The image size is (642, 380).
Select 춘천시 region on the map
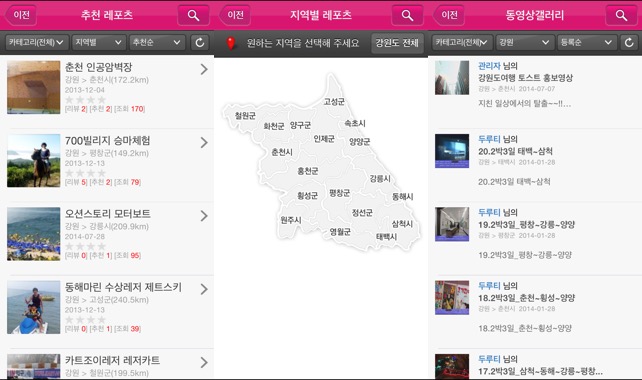tap(282, 152)
